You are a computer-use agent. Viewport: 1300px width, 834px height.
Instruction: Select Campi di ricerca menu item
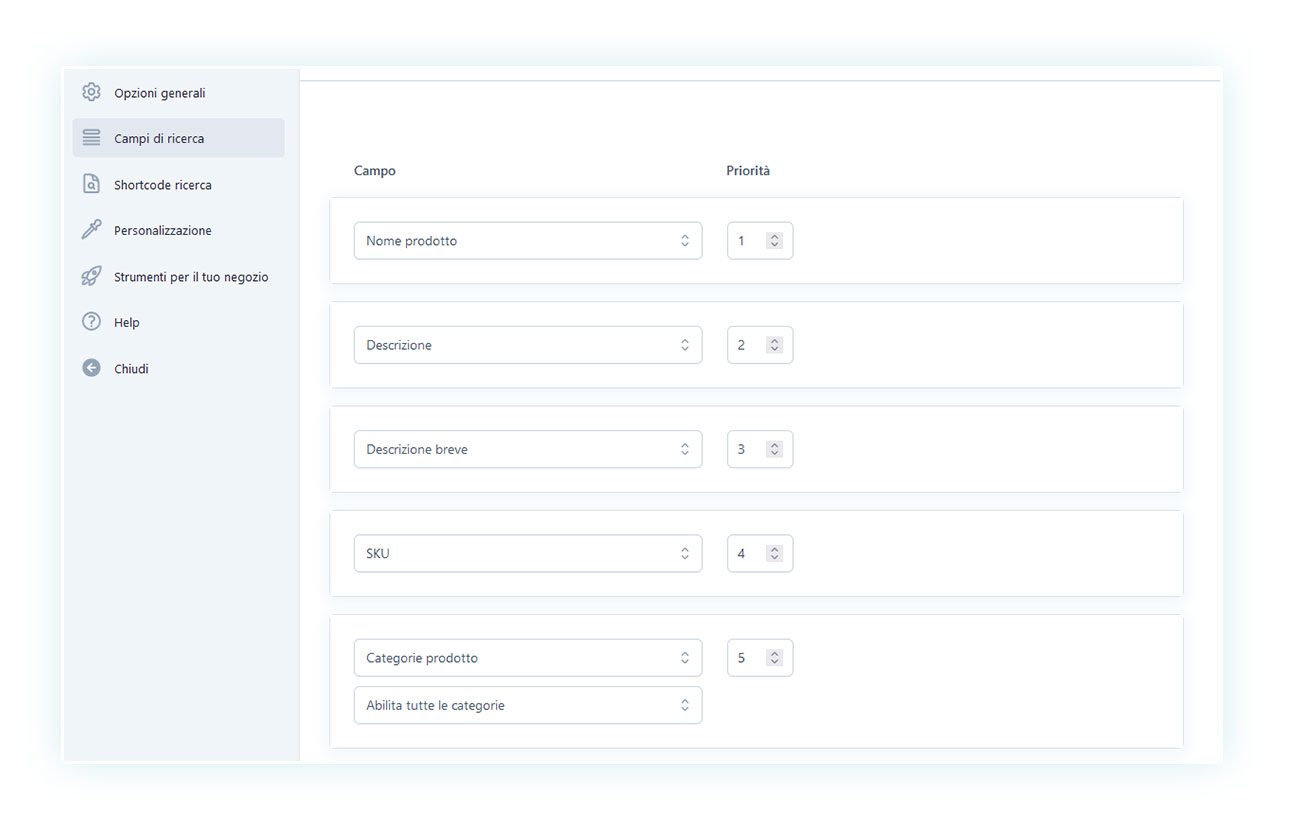178,138
